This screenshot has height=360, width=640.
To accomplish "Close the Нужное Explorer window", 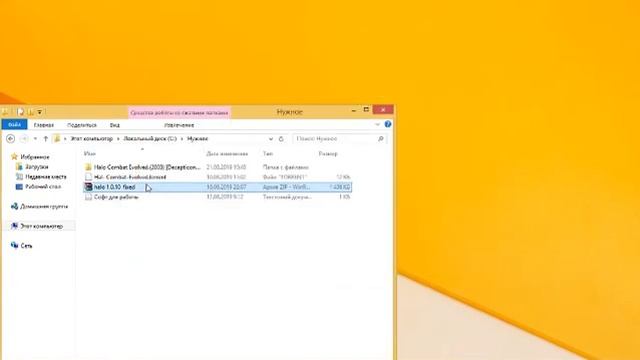I will click(x=383, y=109).
